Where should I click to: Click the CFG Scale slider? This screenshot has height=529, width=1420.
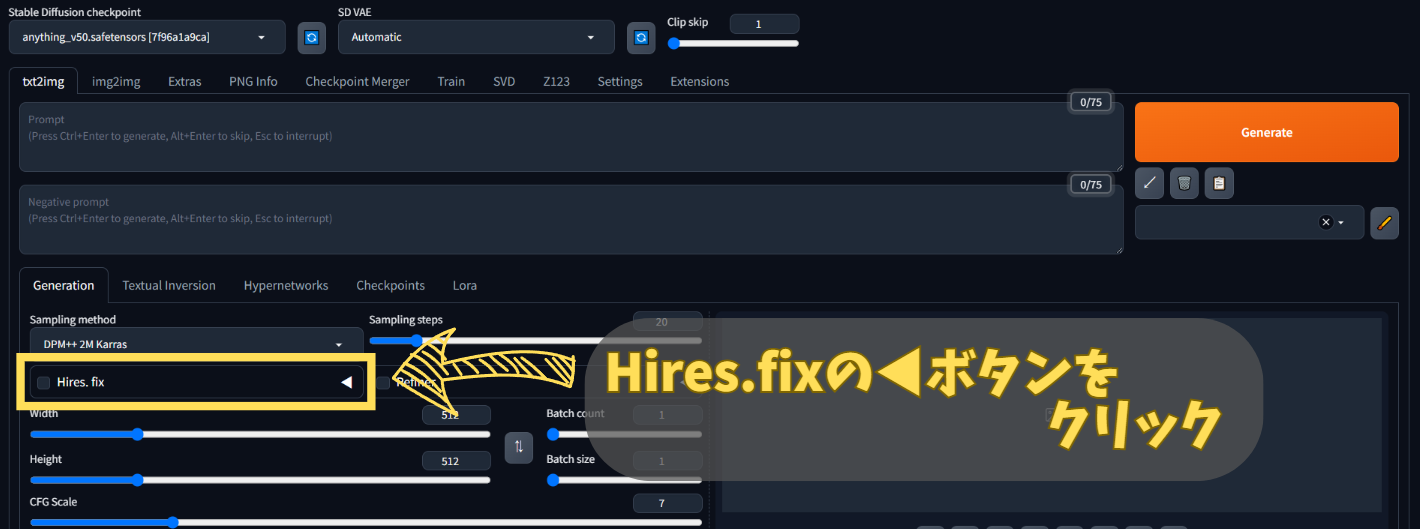click(x=365, y=522)
